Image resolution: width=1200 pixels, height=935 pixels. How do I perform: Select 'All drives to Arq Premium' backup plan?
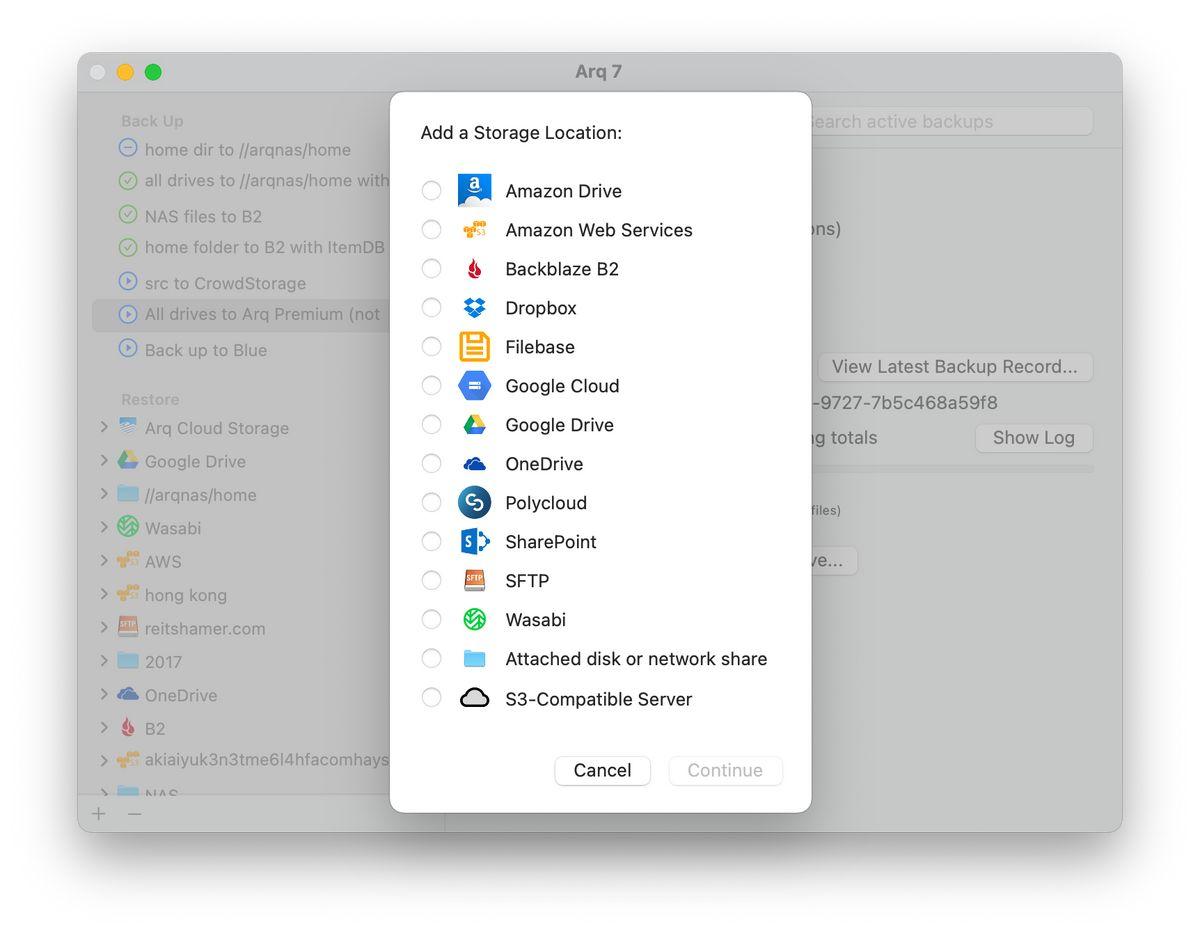[x=241, y=314]
